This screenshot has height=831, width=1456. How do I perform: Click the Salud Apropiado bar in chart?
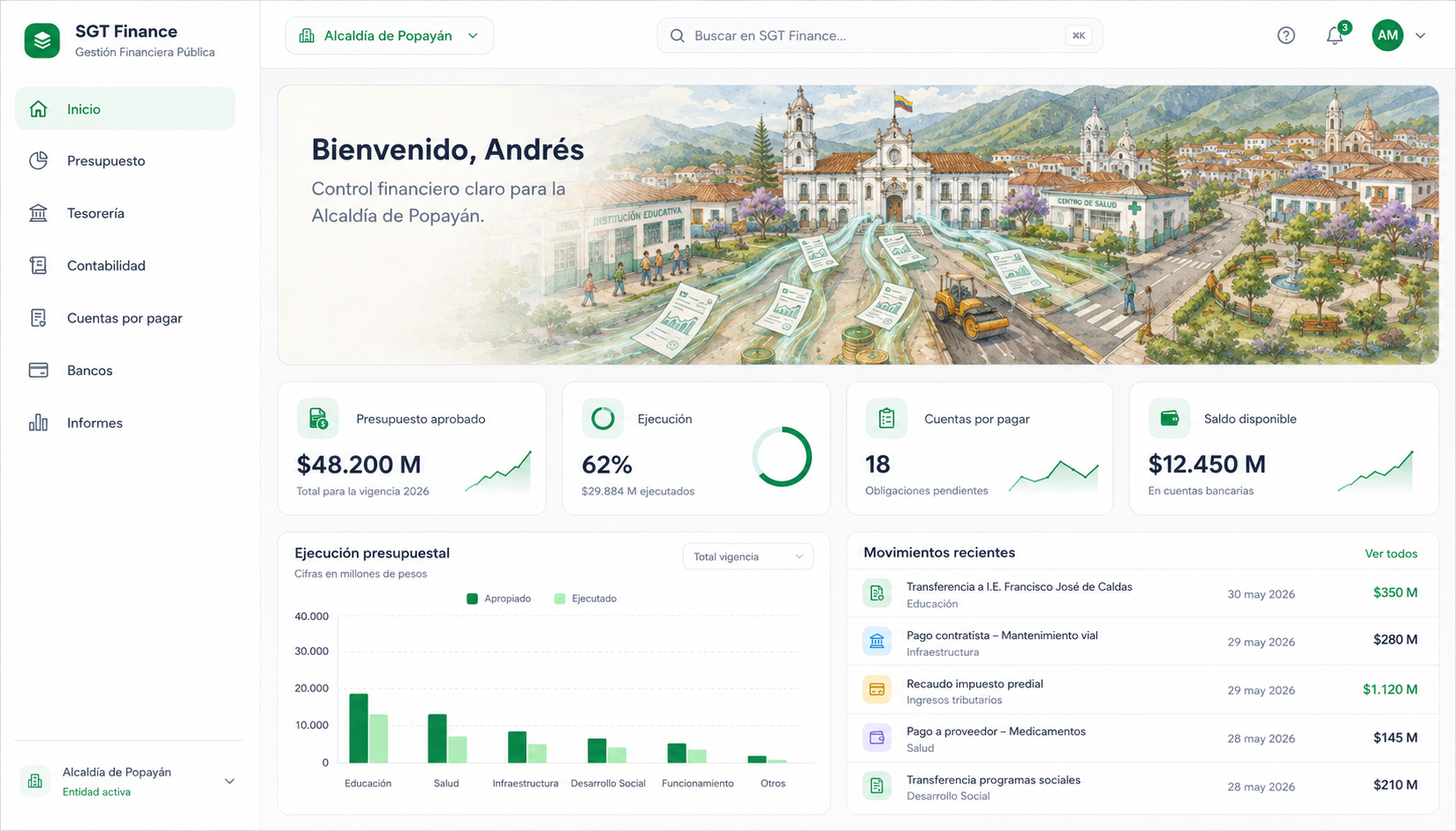437,739
